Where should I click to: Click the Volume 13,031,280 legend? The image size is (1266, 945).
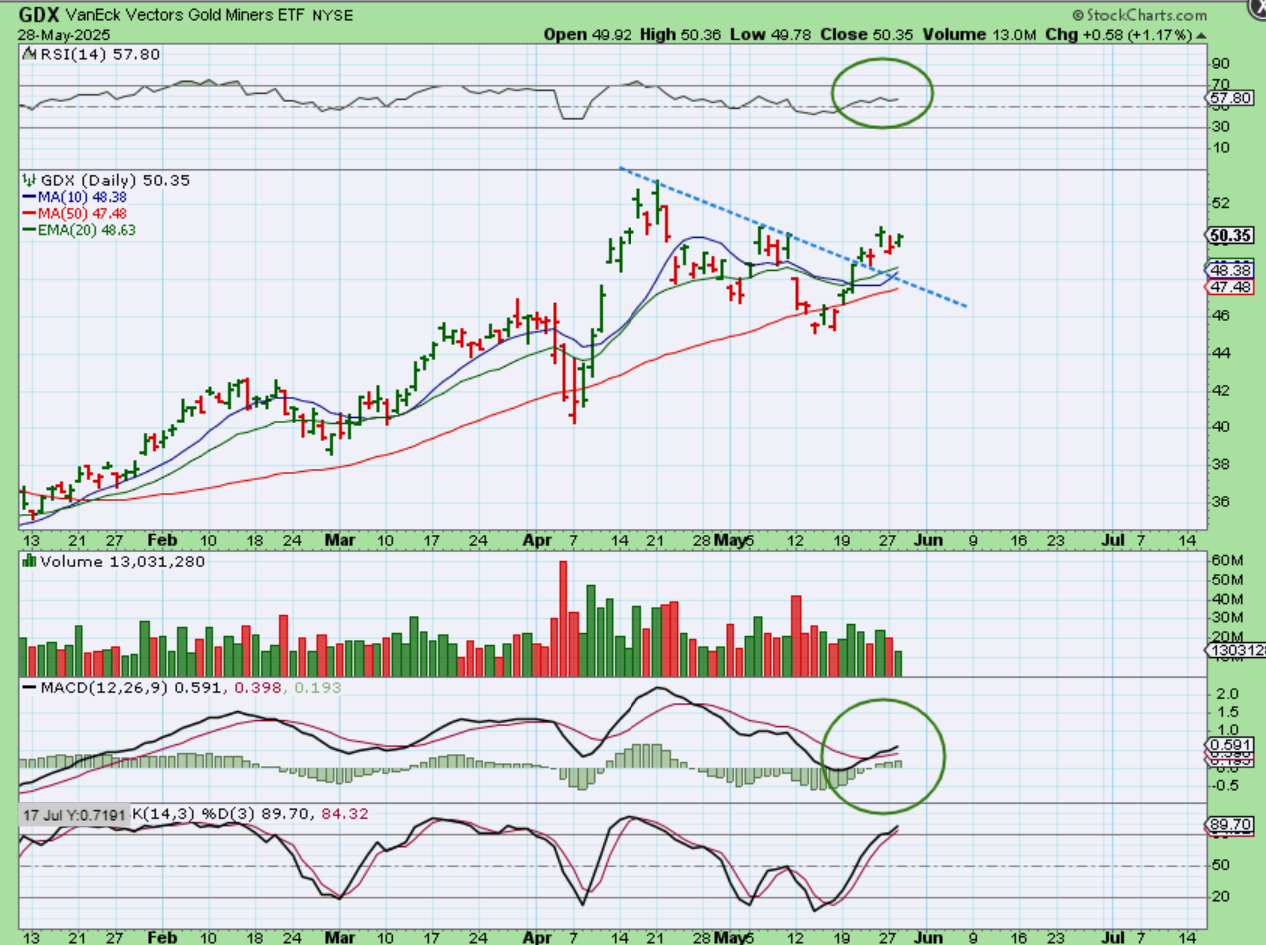tap(114, 562)
